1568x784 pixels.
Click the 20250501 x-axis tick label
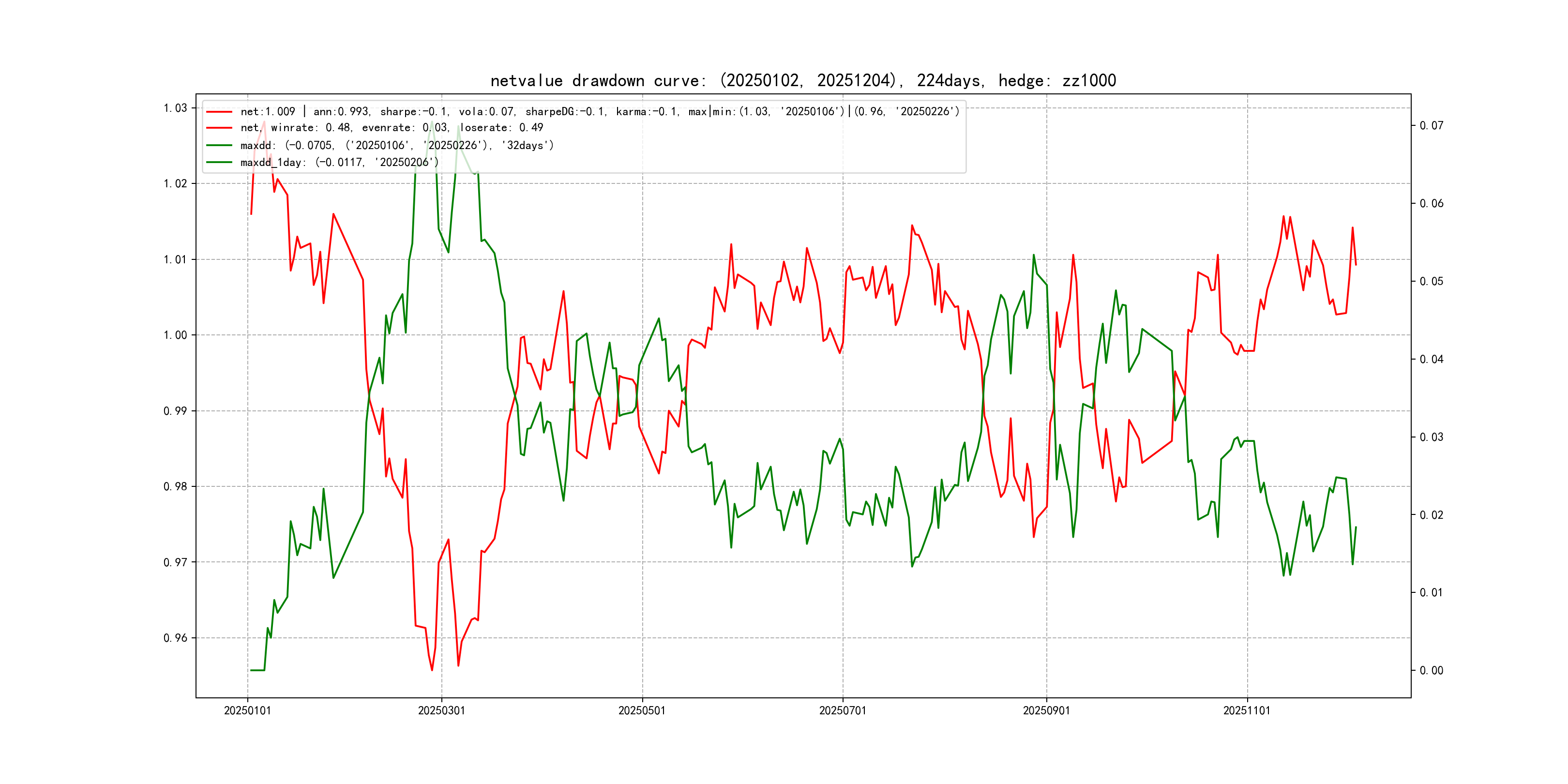pos(642,710)
